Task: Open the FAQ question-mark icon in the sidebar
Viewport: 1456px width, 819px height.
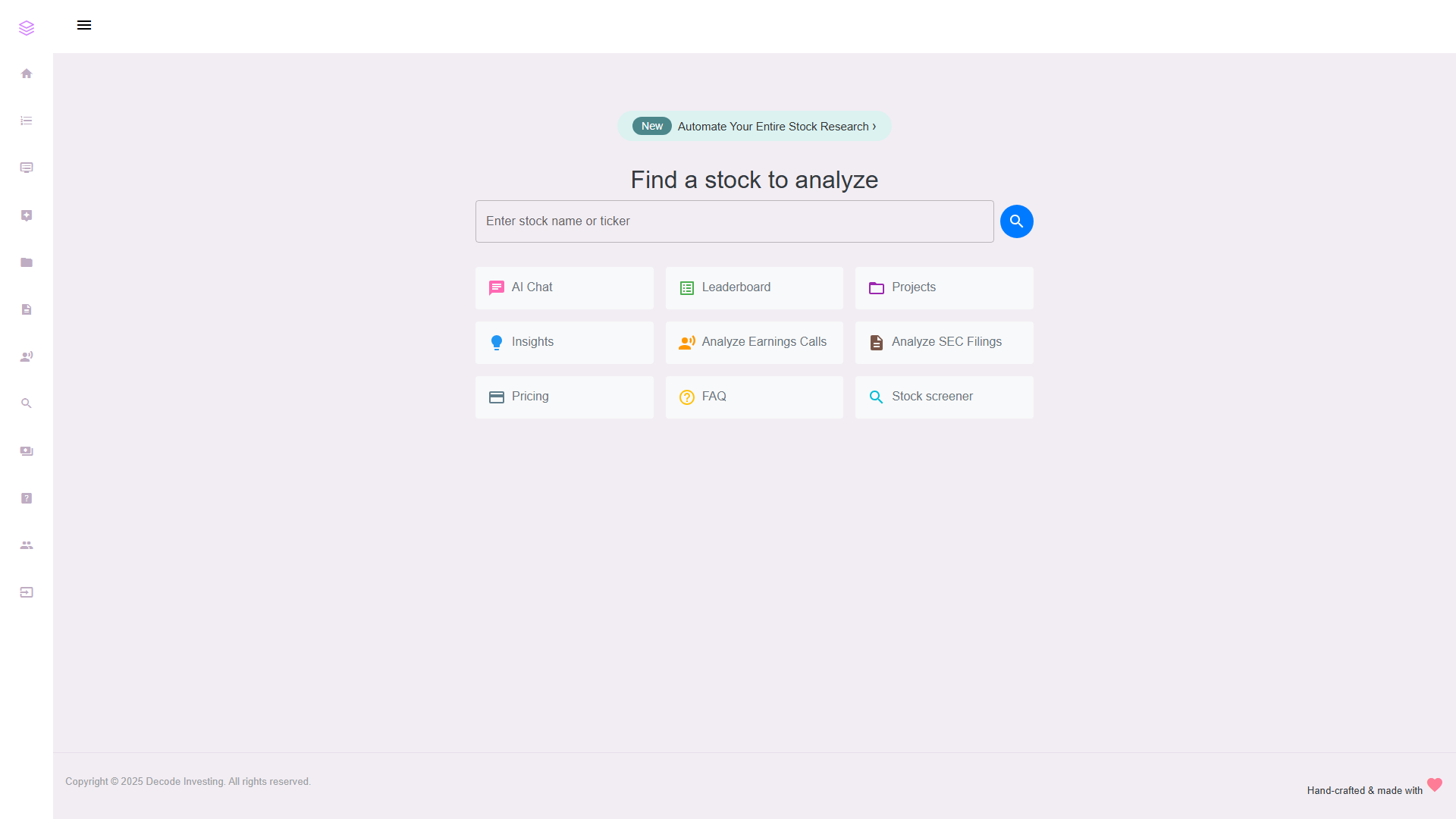Action: click(x=27, y=498)
